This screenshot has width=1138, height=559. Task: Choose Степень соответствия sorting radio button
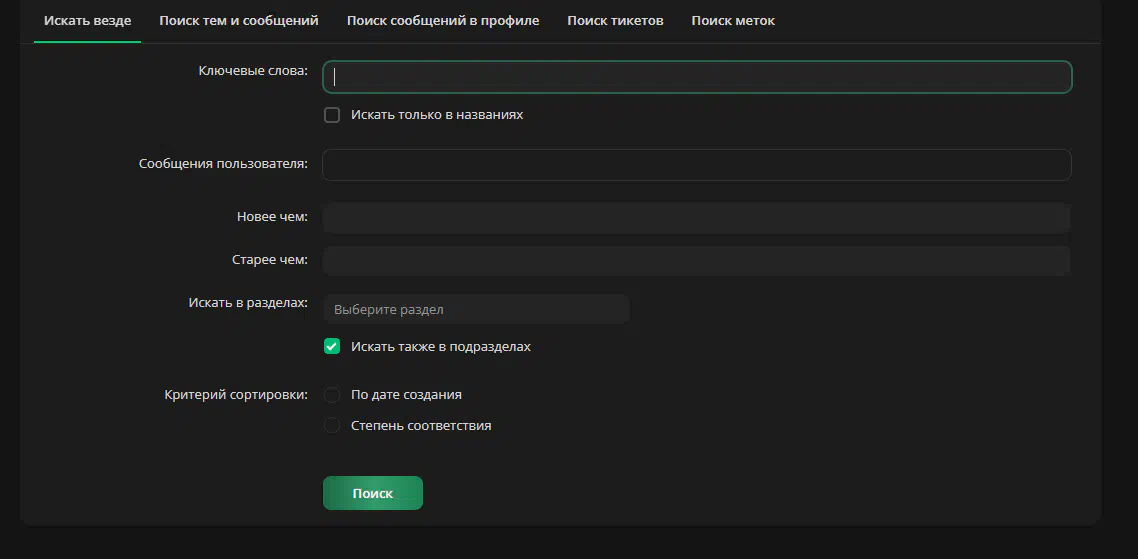click(332, 425)
